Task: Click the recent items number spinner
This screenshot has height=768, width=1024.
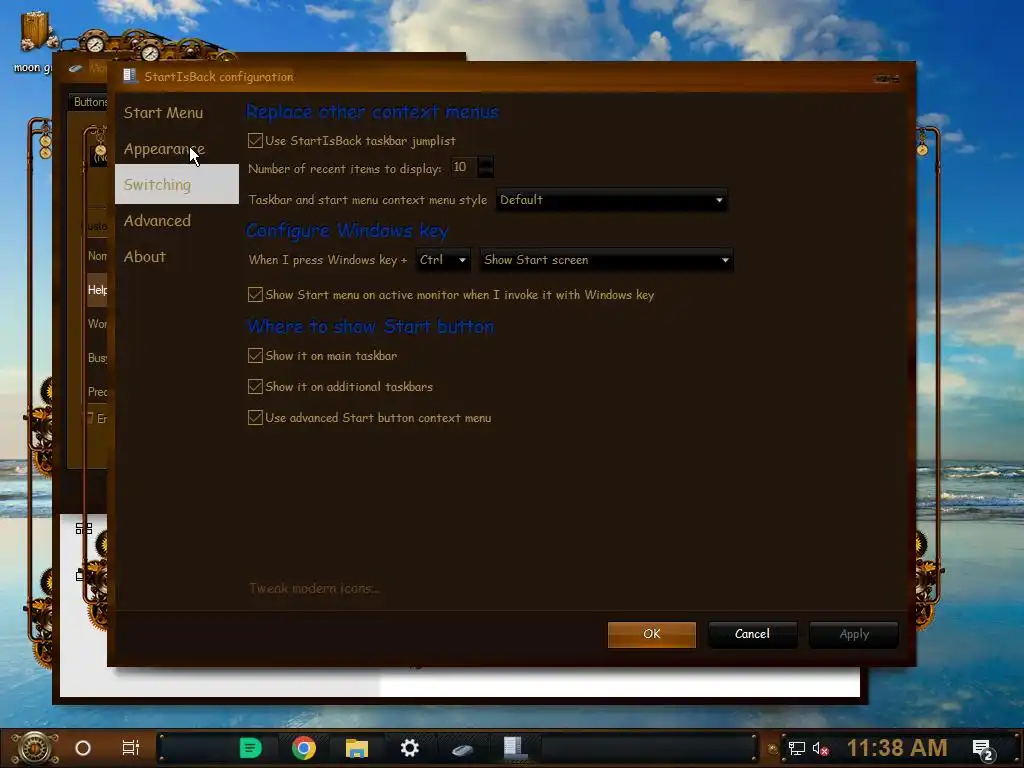Action: [x=485, y=167]
